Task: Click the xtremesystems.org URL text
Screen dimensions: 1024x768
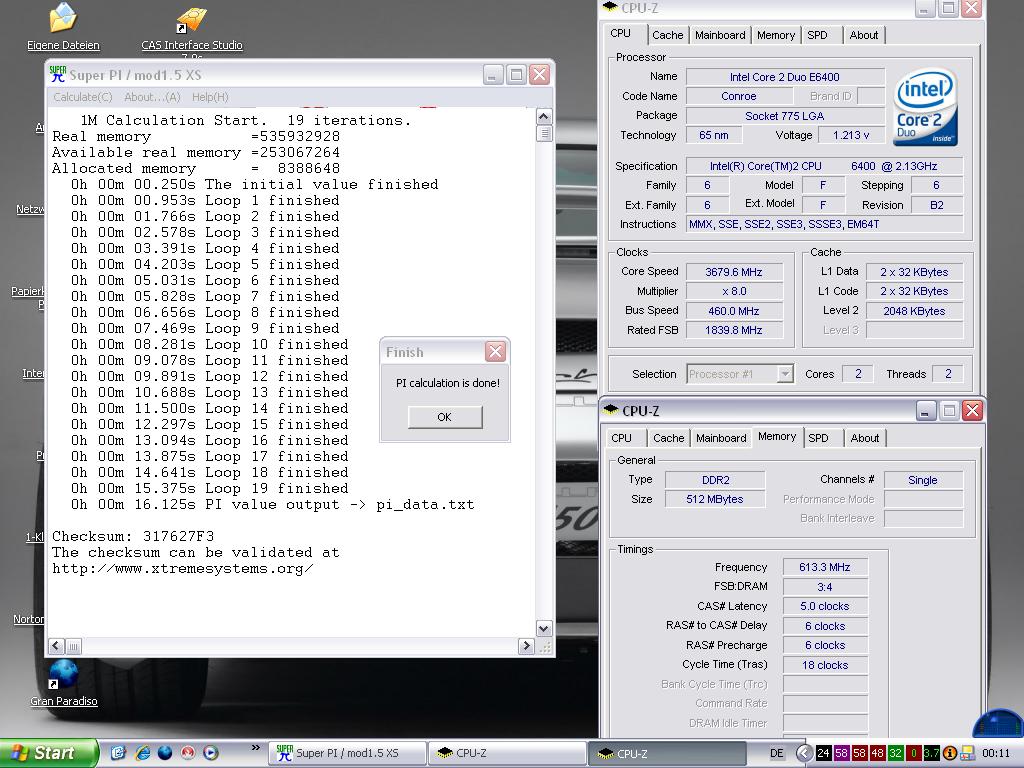Action: (182, 568)
